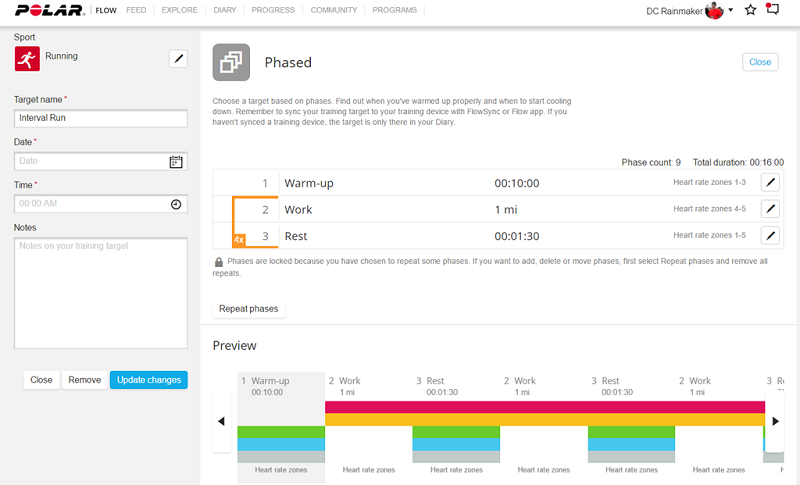
Task: Edit the Rest phase pencil icon
Action: pos(770,235)
